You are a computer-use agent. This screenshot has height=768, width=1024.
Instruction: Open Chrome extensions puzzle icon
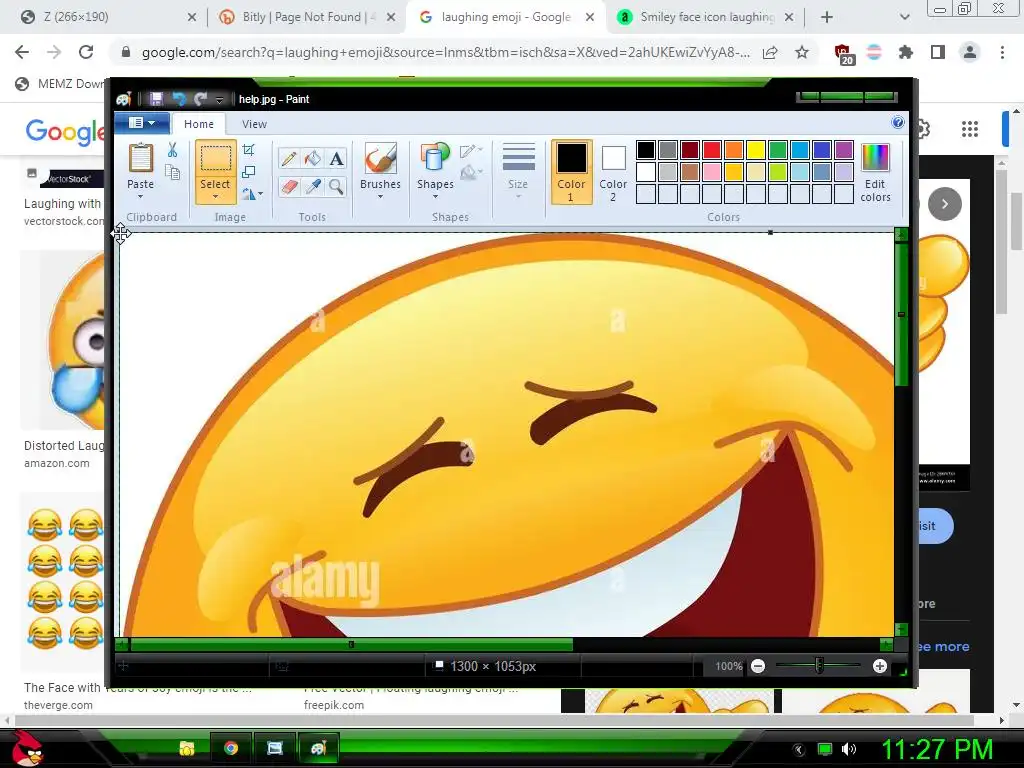pos(906,52)
